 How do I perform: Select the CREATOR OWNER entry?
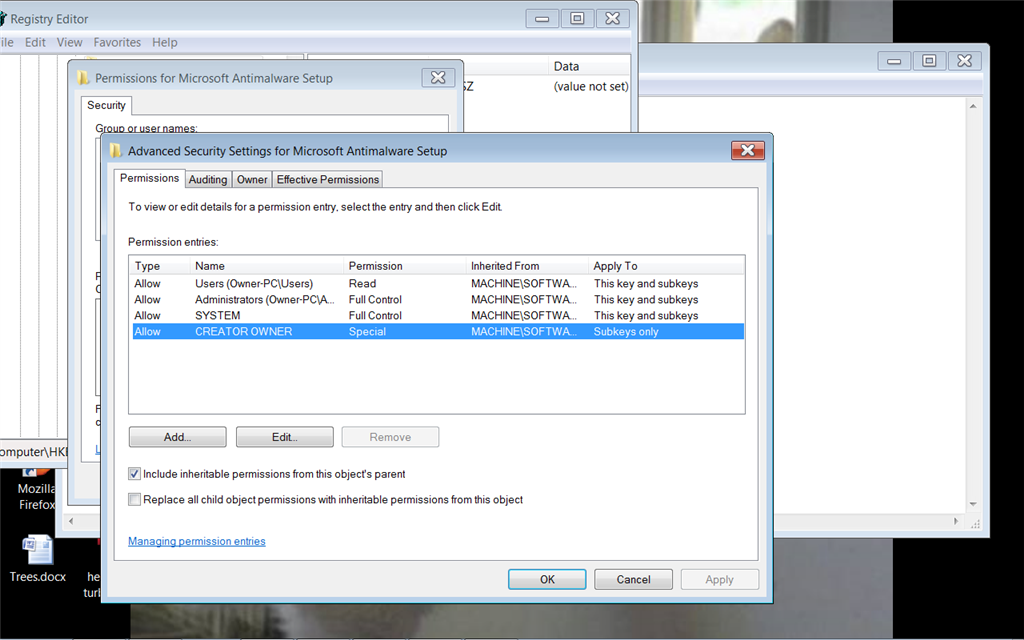point(438,332)
